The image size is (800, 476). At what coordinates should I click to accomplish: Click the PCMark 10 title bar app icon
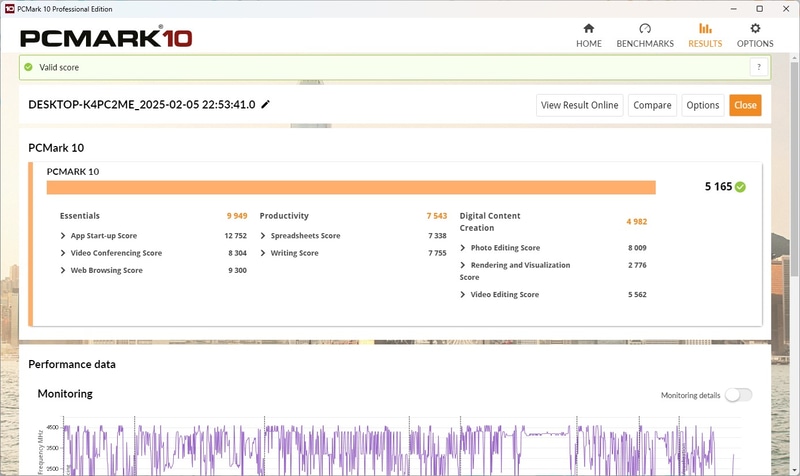(x=9, y=9)
